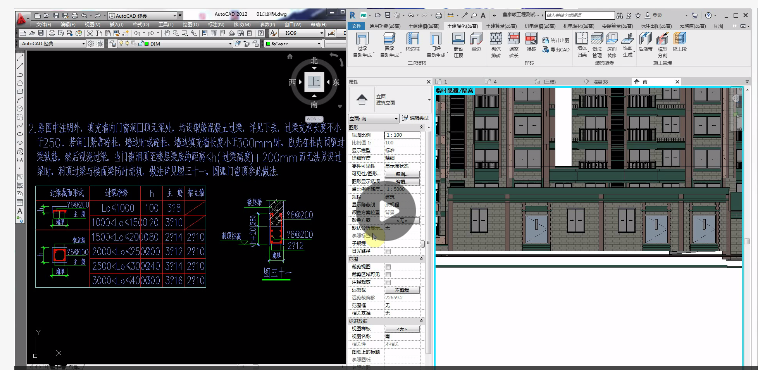Open the AutoCAD classic workspace combo box
758x370 pixels.
click(x=52, y=44)
